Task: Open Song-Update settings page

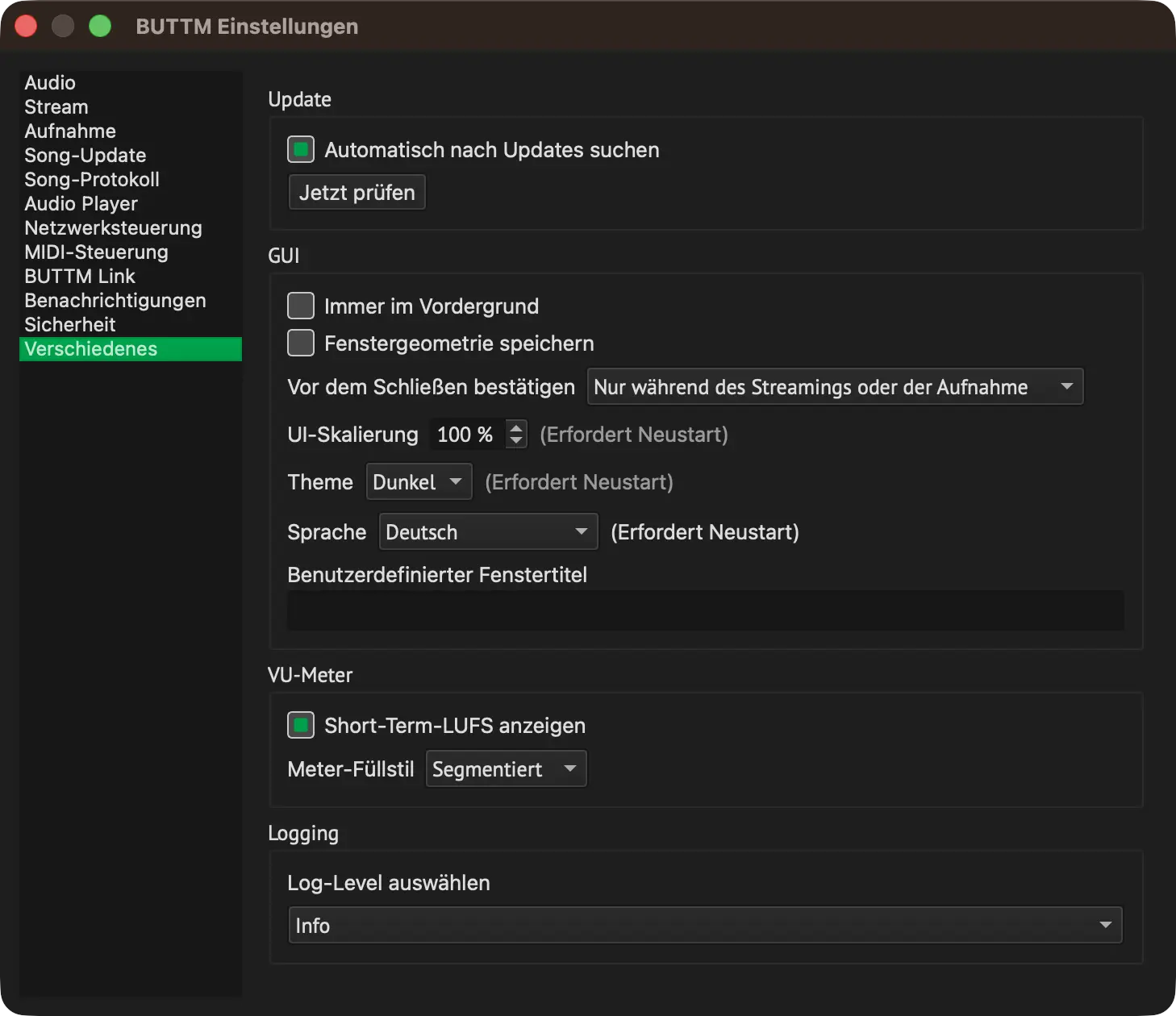Action: [x=131, y=156]
